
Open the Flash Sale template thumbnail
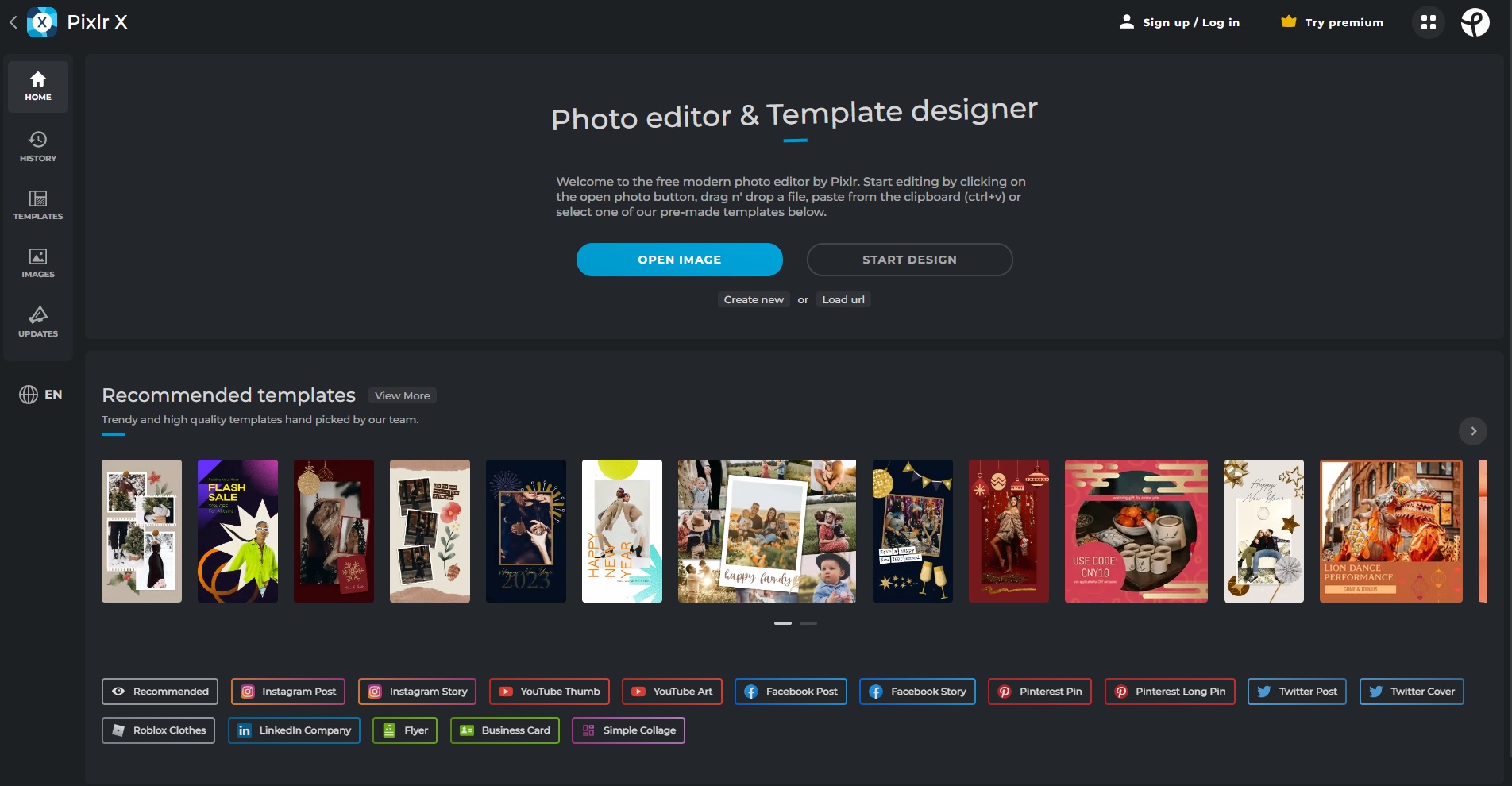pos(237,531)
